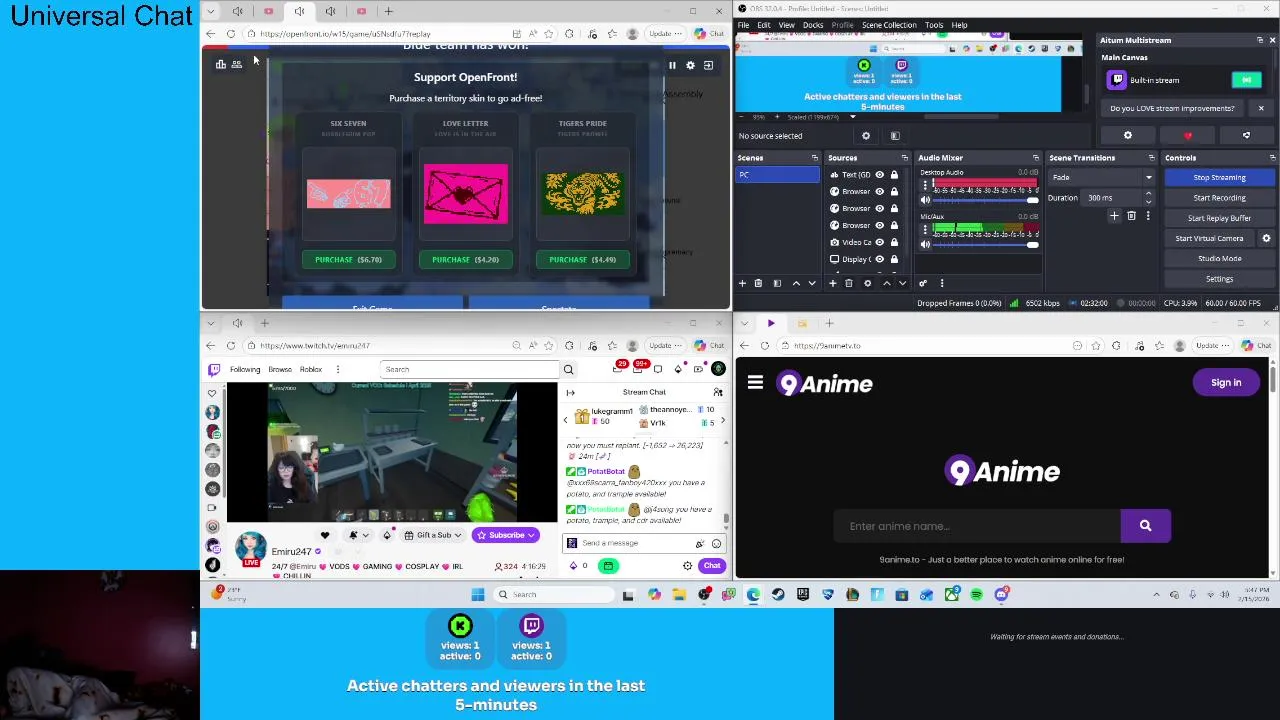Open the OBS source filters icon
The height and width of the screenshot is (720, 1280).
click(895, 136)
